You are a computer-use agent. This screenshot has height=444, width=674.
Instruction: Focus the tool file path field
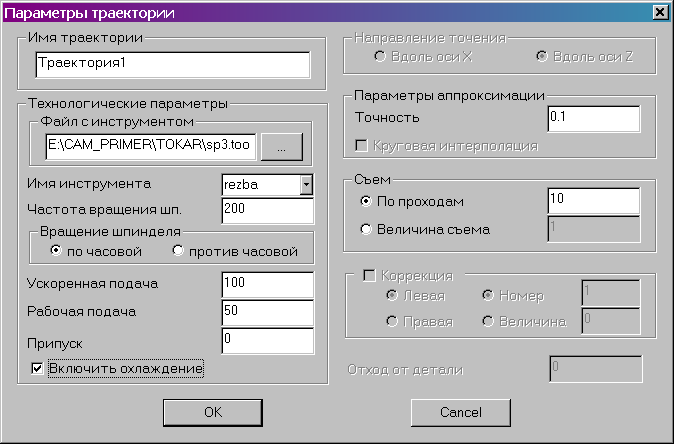150,147
